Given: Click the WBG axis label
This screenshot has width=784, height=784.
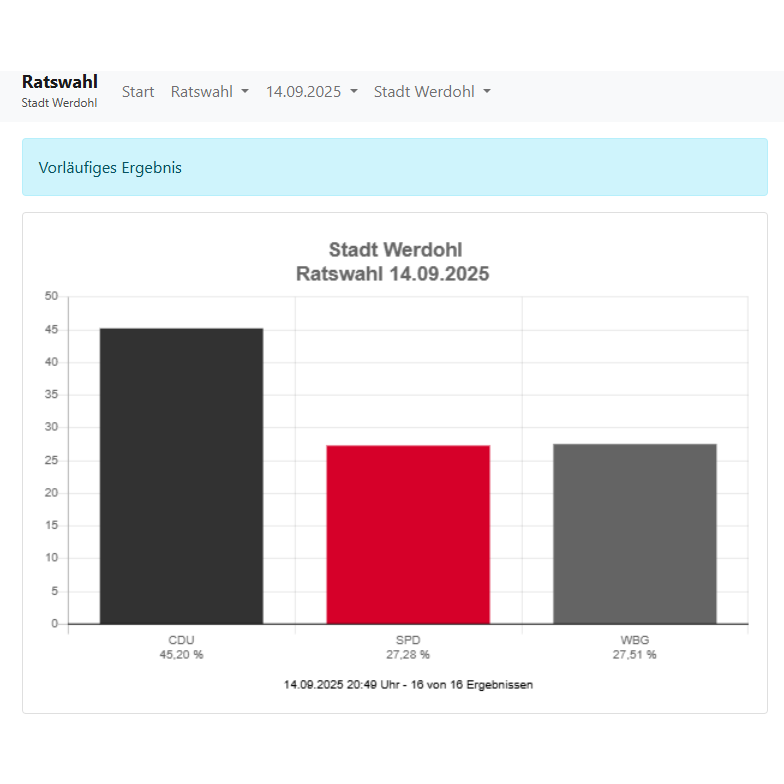Looking at the screenshot, I should (x=634, y=639).
